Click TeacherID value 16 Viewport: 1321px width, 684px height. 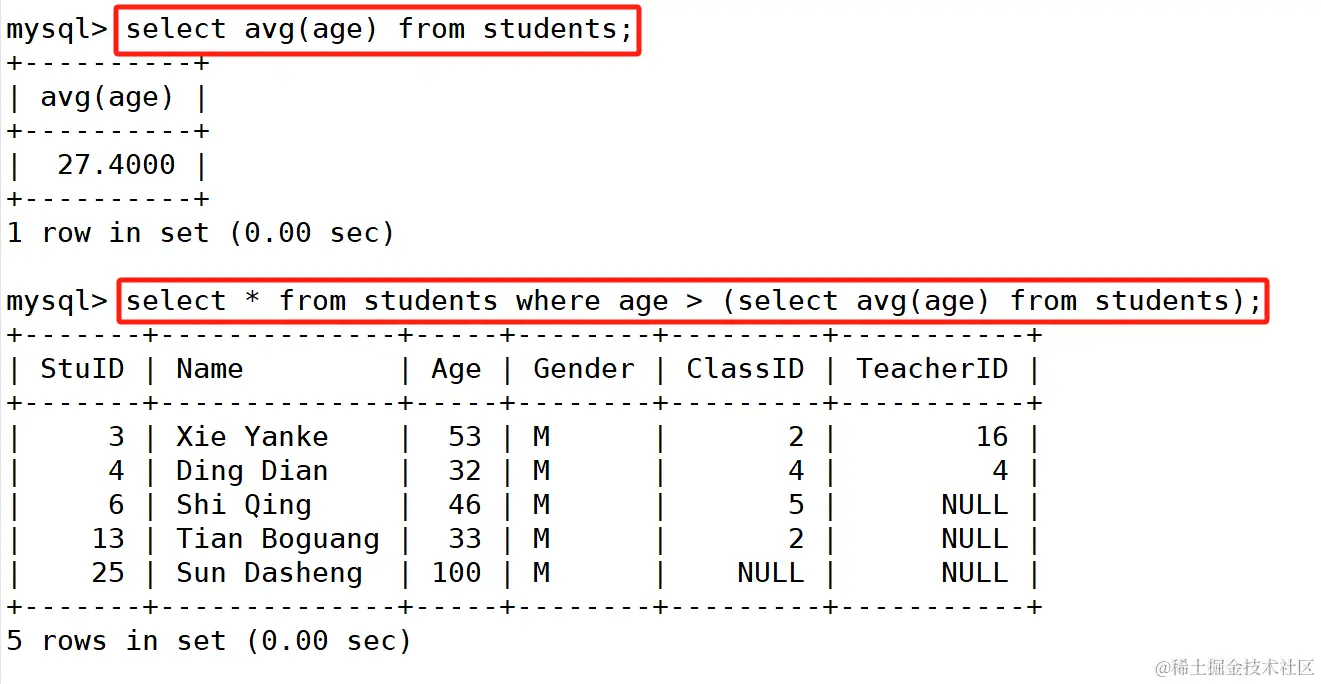pyautogui.click(x=991, y=437)
